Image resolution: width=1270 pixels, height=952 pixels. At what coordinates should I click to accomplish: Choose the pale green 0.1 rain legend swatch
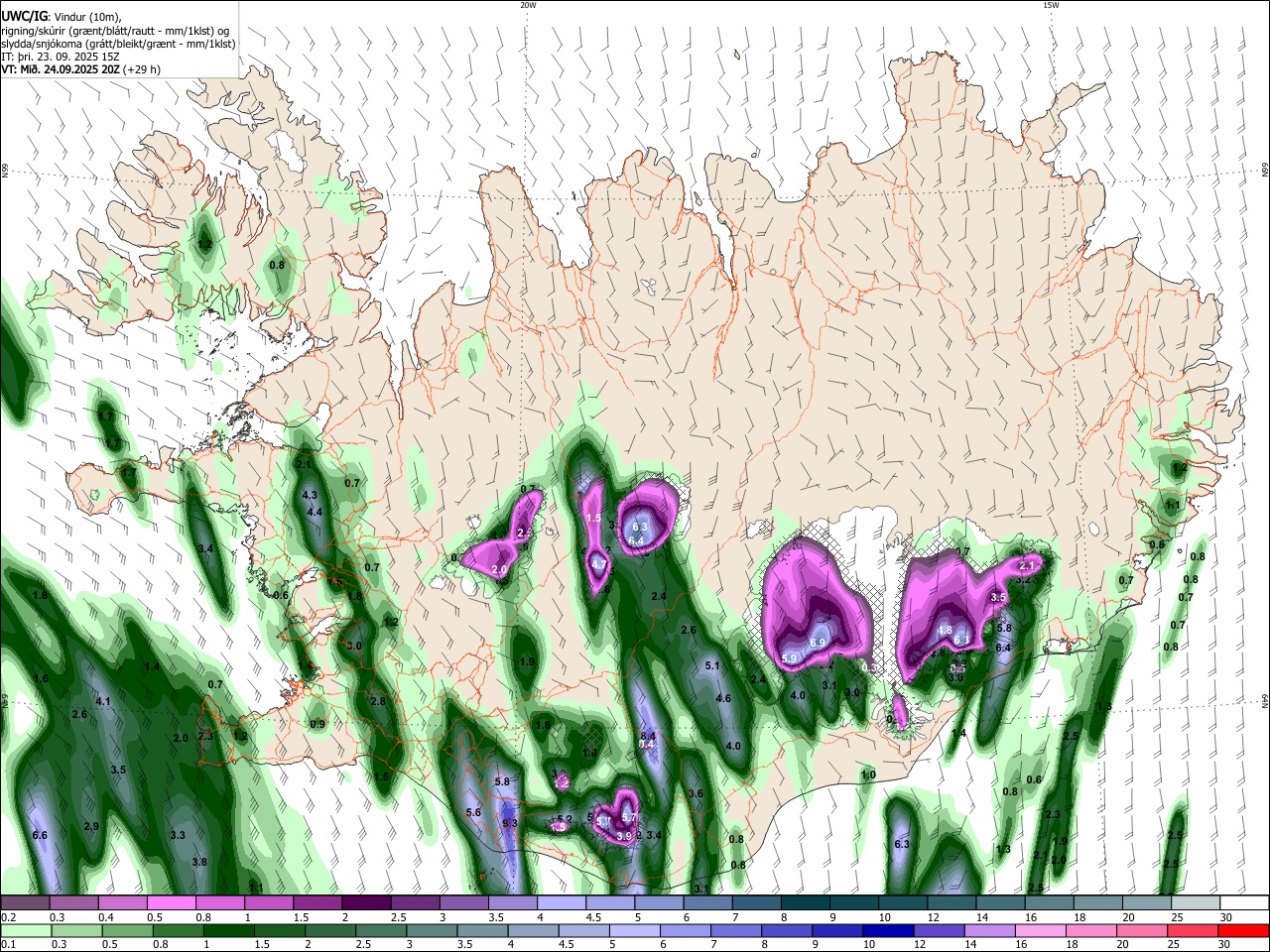click(25, 930)
